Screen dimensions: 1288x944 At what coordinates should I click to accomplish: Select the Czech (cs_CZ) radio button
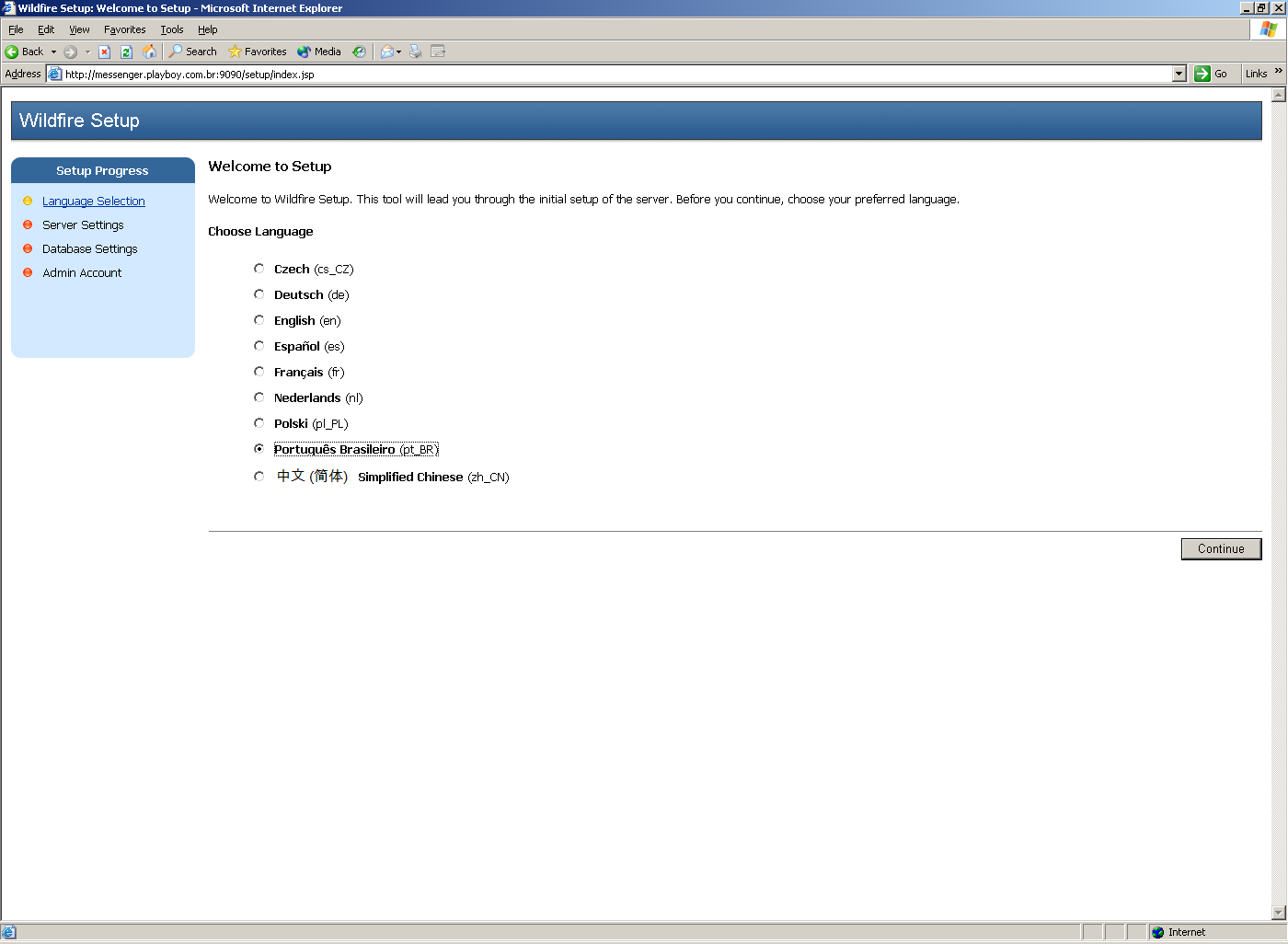click(x=259, y=269)
